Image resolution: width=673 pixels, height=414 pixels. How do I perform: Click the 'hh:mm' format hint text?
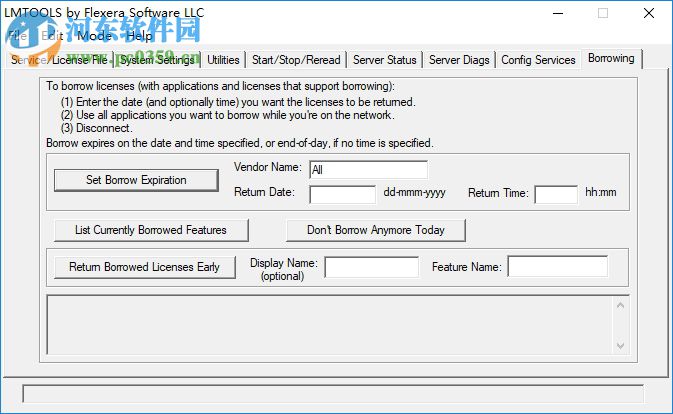click(601, 192)
